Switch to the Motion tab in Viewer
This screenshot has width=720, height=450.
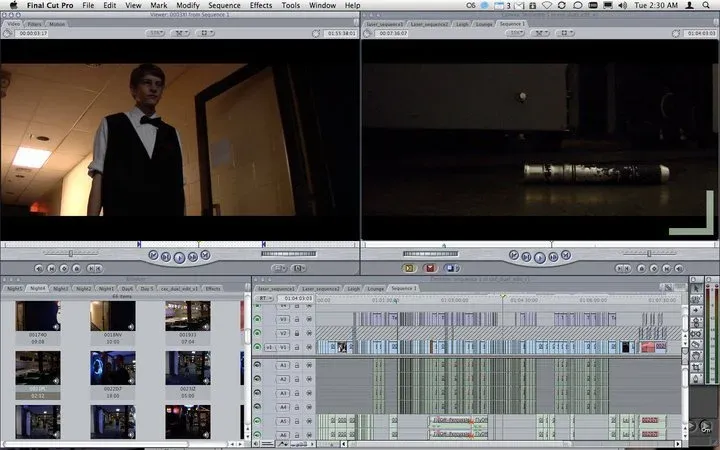56,24
